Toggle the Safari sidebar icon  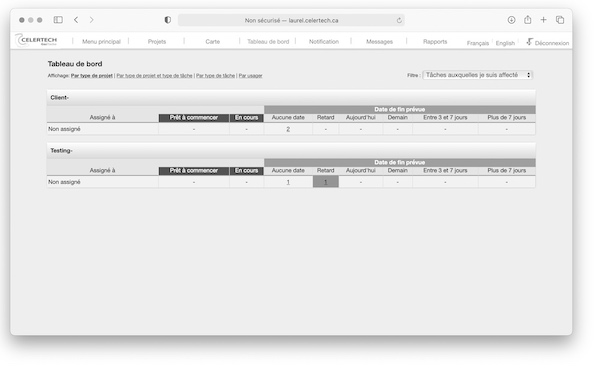[58, 20]
